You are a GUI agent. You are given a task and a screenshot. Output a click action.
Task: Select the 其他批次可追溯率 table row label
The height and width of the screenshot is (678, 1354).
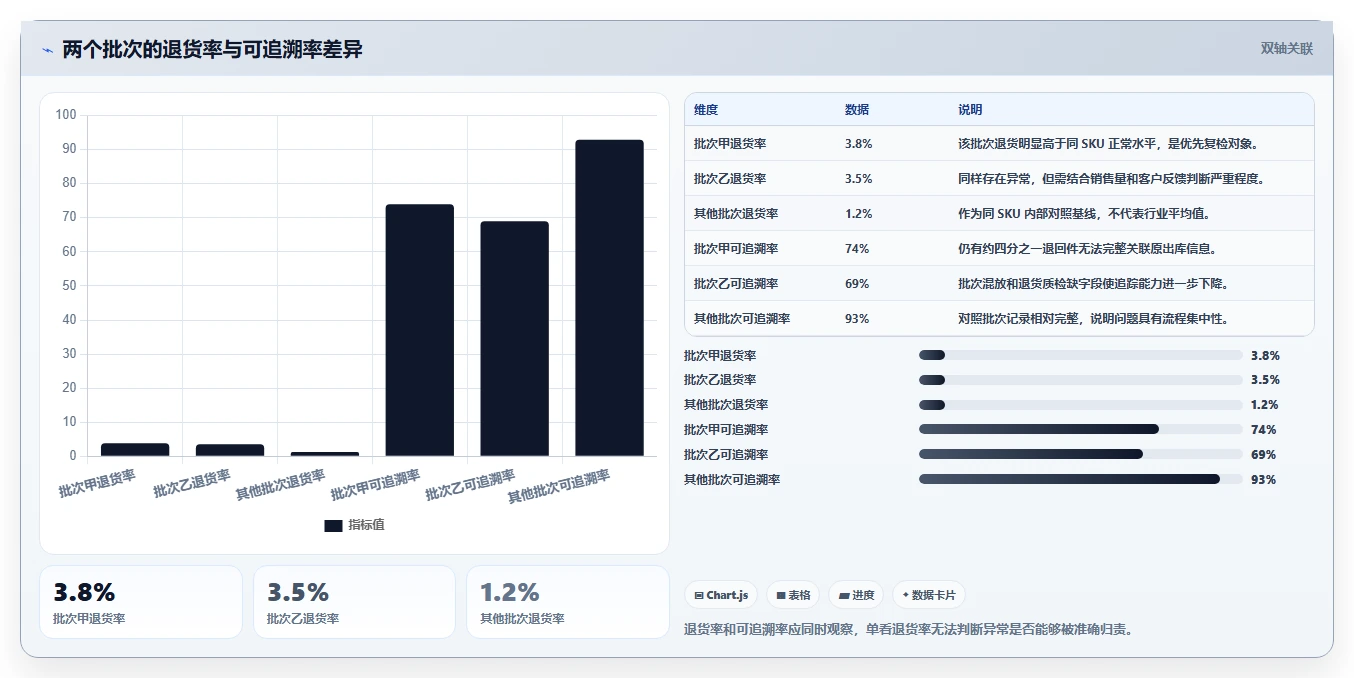coord(742,319)
